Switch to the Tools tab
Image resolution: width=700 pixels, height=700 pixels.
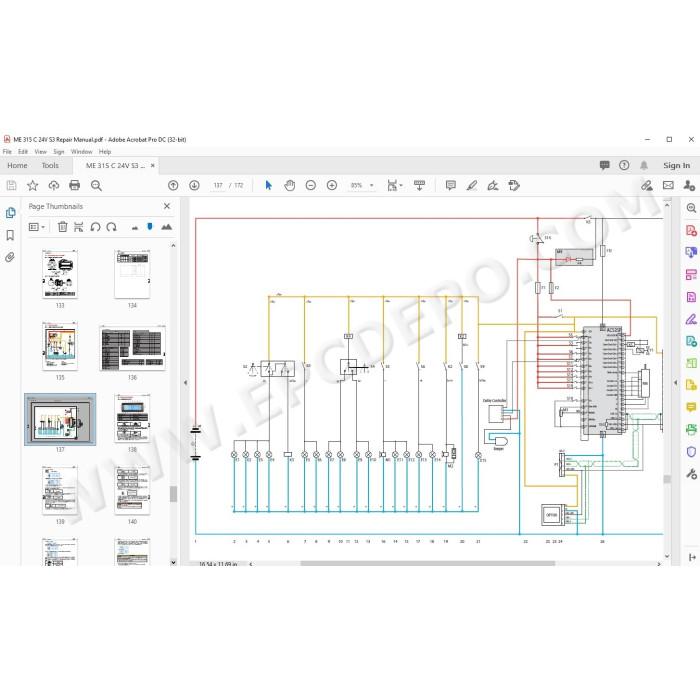pos(50,166)
